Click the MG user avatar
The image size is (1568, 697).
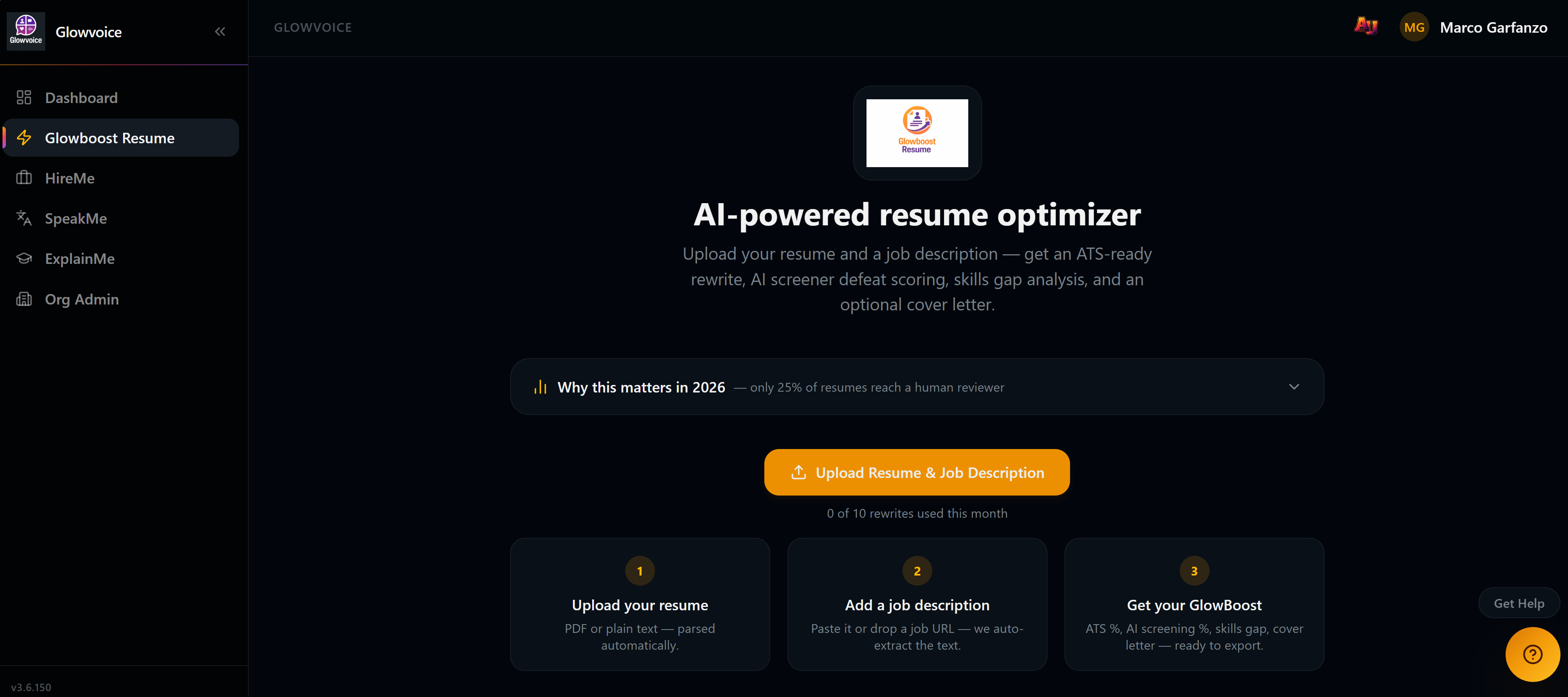1414,27
